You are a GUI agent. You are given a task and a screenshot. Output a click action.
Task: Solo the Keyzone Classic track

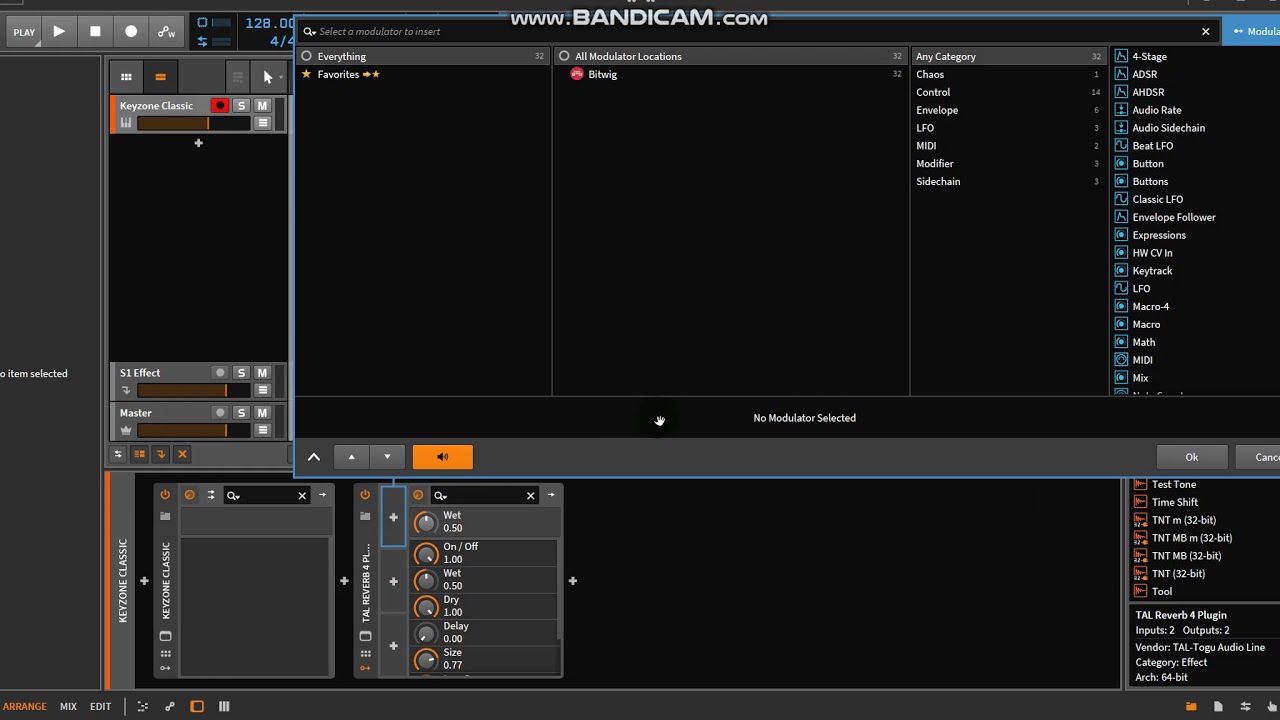[241, 106]
